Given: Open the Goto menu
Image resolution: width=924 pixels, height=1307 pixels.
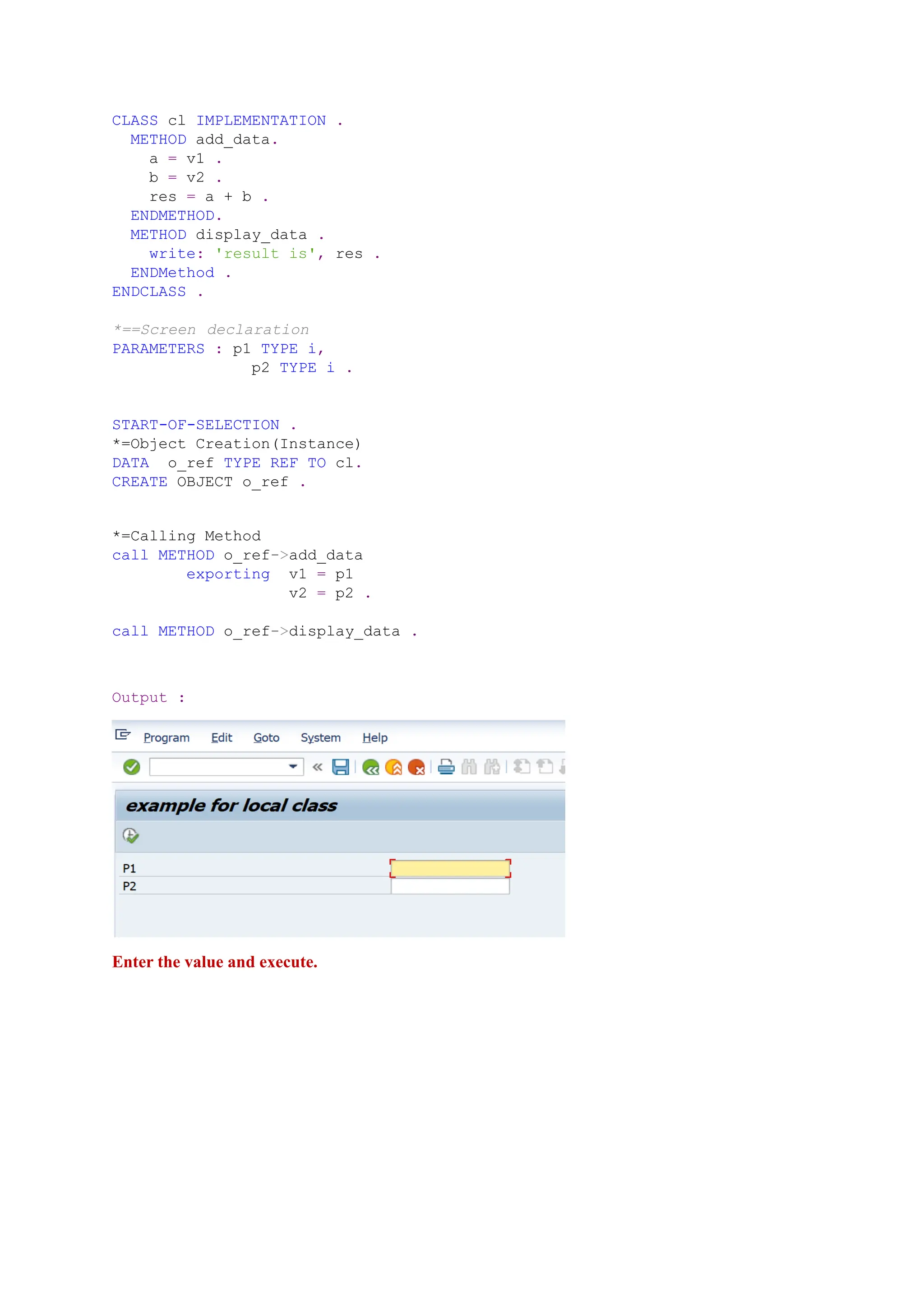Looking at the screenshot, I should coord(266,738).
